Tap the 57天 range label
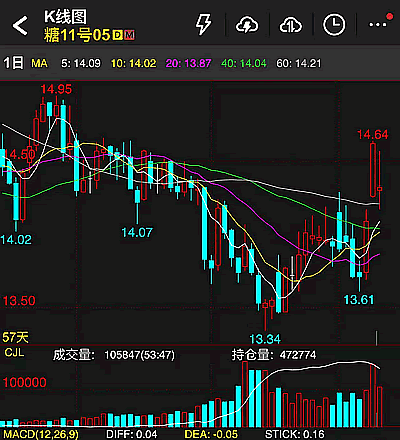 pos(15,337)
